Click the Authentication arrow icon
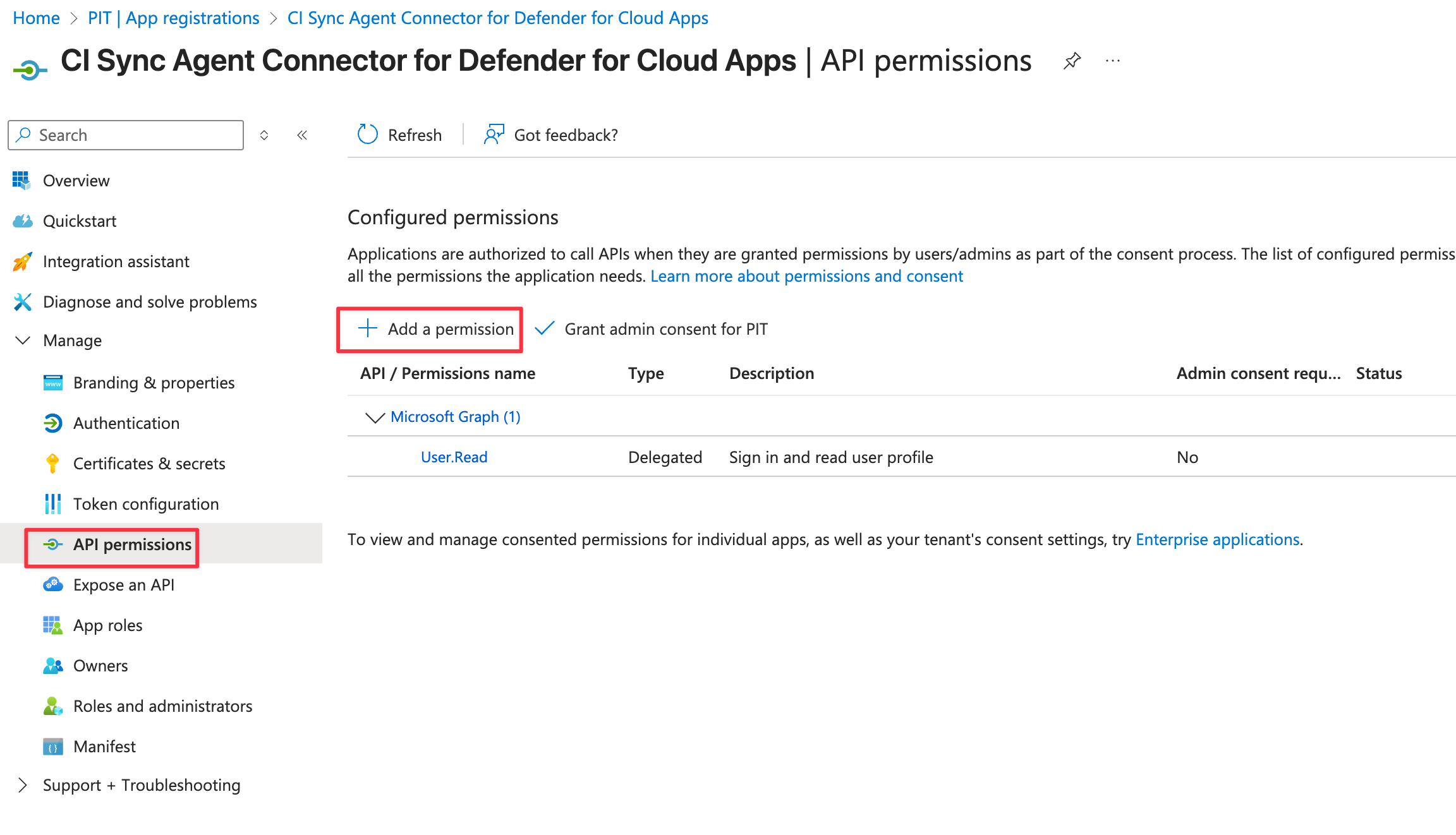Viewport: 1456px width, 835px height. point(53,423)
